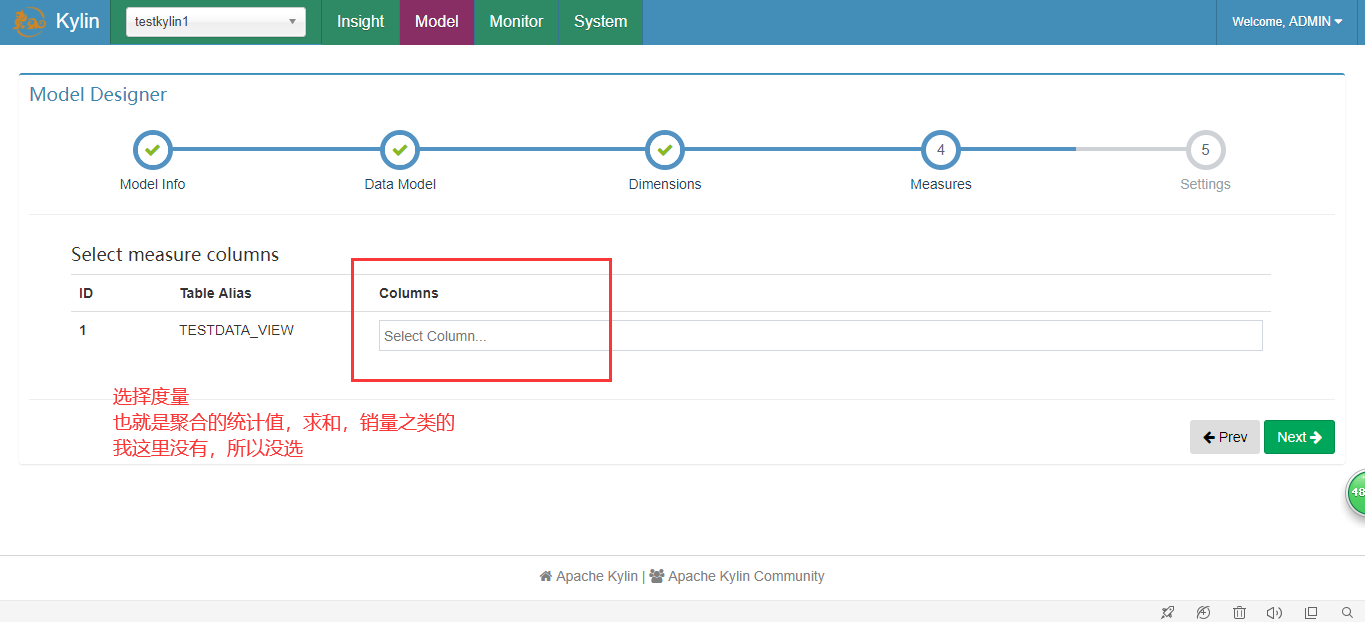Click the Model Info step label
This screenshot has width=1365, height=622.
pos(152,184)
